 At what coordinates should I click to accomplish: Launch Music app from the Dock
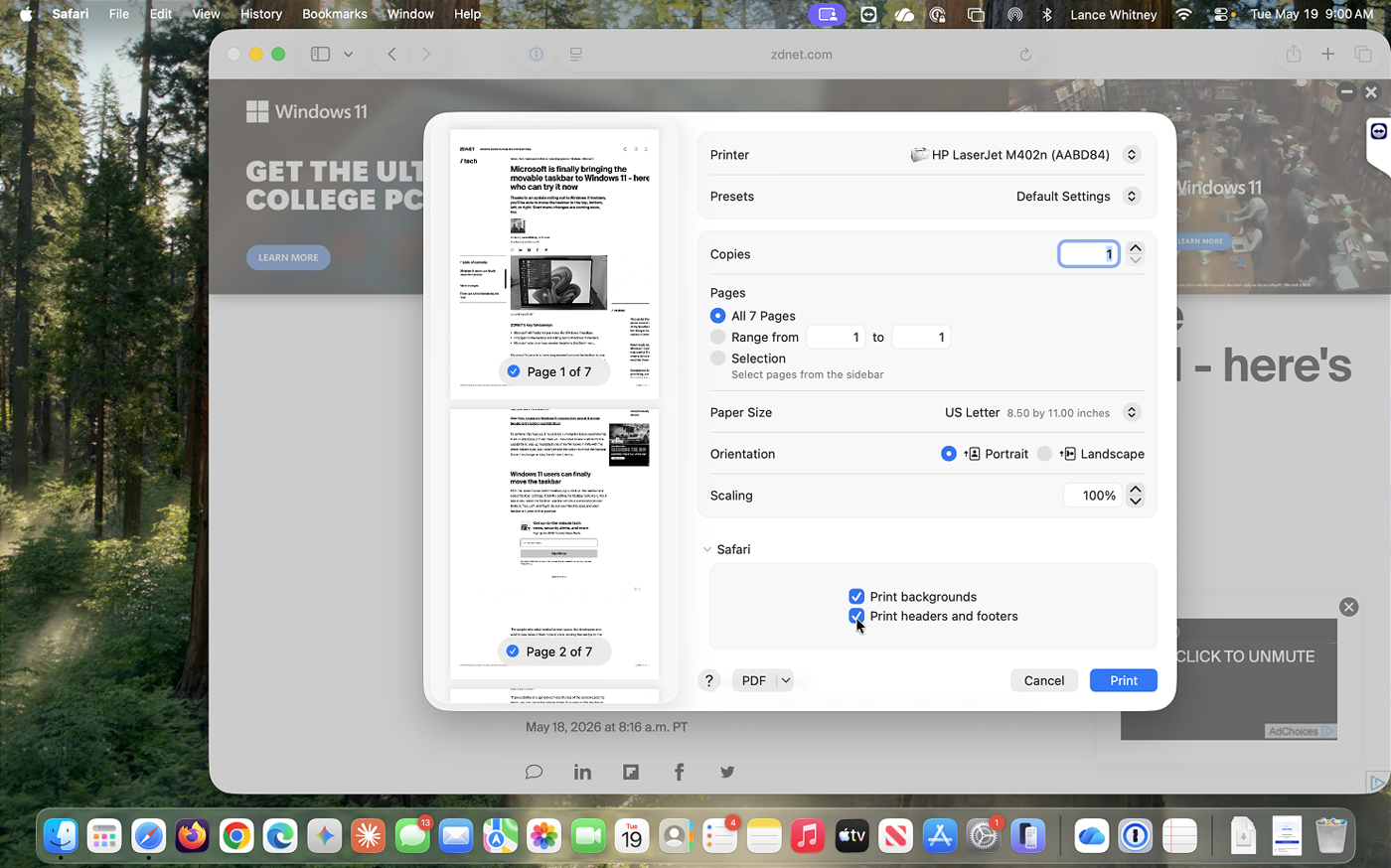tap(808, 836)
